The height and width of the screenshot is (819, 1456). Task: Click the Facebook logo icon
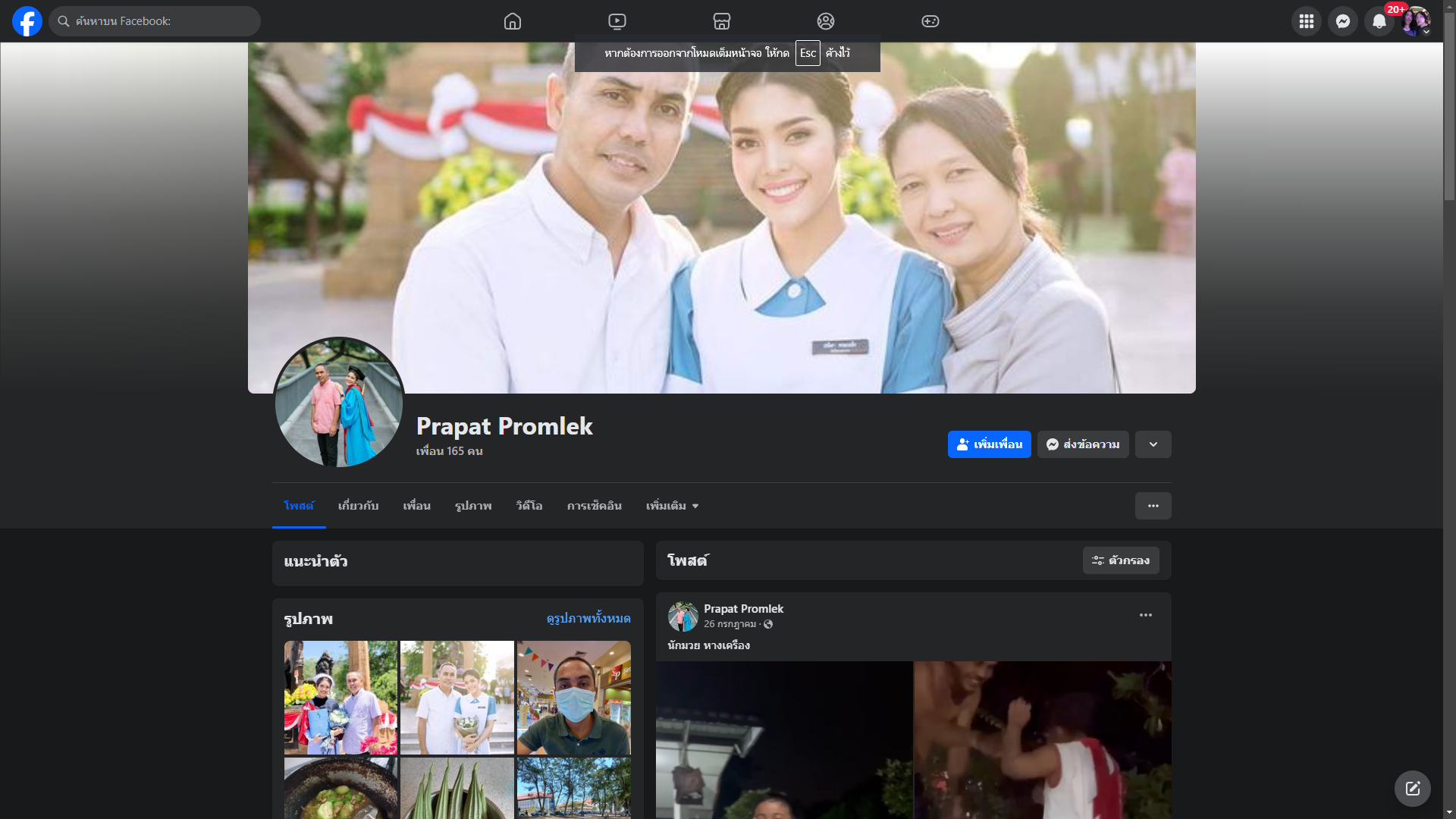[x=27, y=21]
